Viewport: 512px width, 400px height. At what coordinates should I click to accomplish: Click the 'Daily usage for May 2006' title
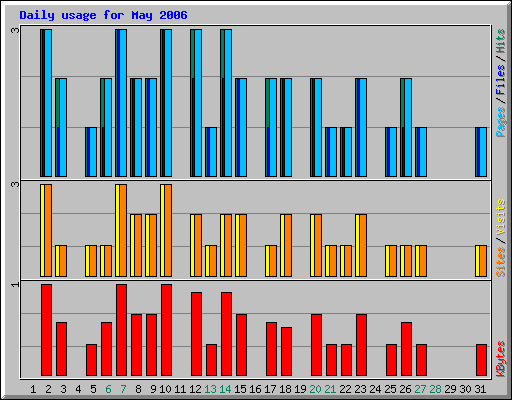coord(103,15)
